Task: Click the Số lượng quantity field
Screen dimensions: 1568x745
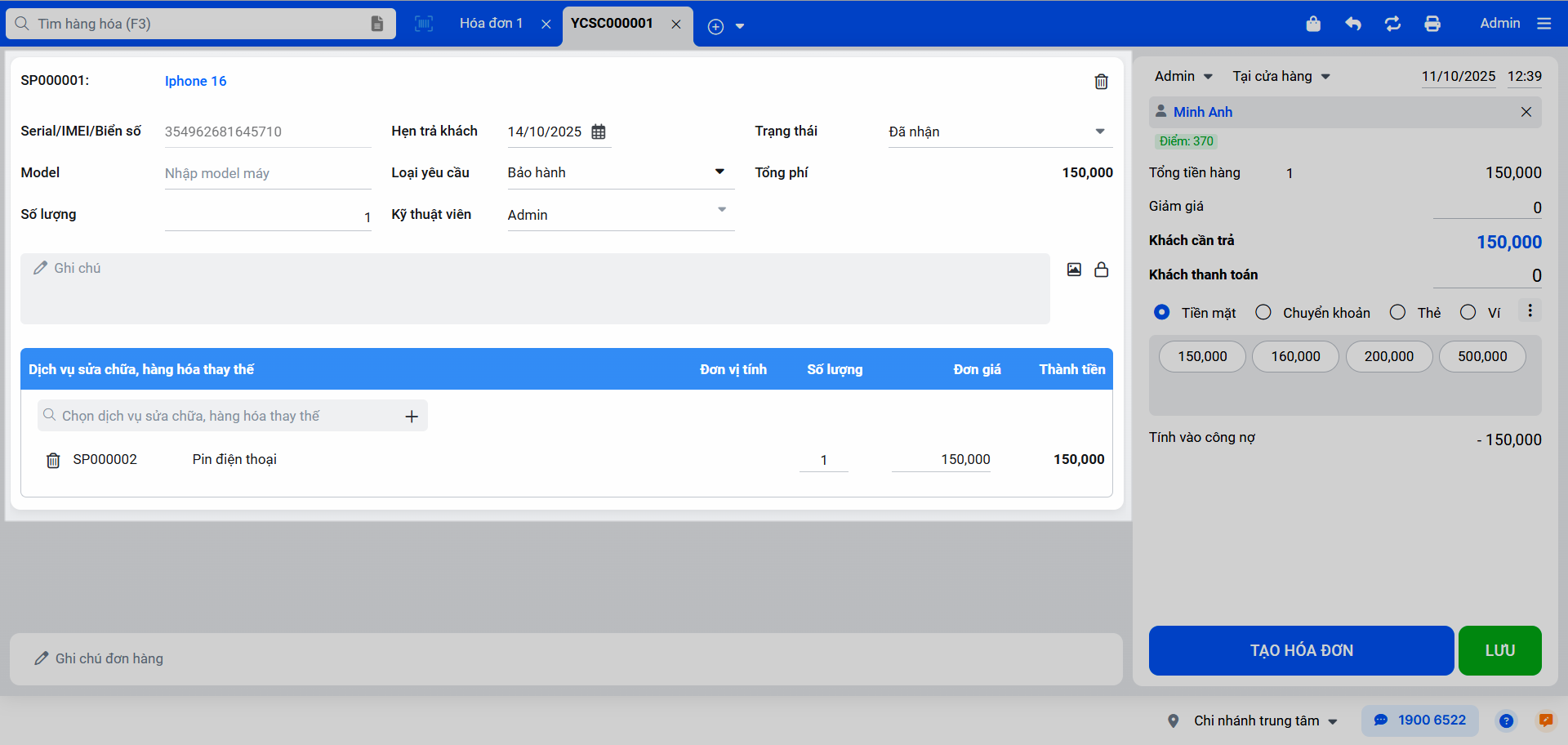Action: [268, 216]
